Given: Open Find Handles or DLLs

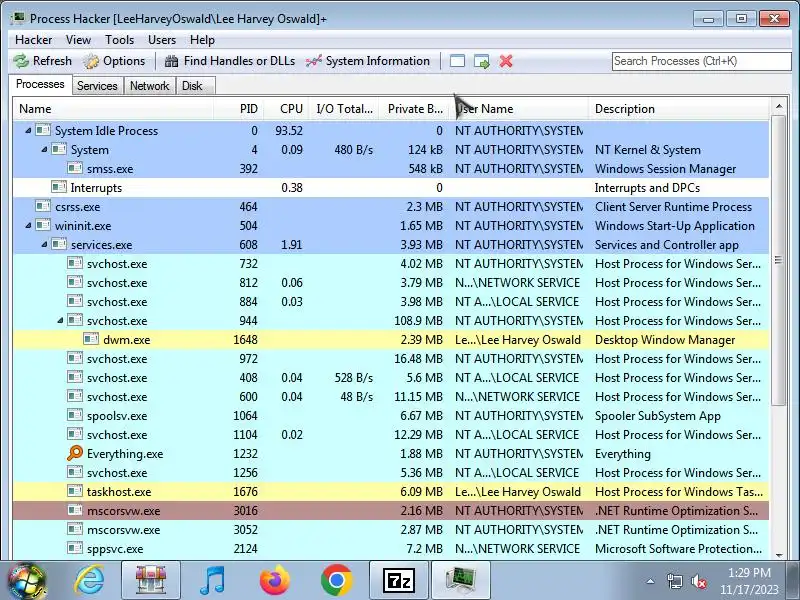Looking at the screenshot, I should tap(230, 61).
